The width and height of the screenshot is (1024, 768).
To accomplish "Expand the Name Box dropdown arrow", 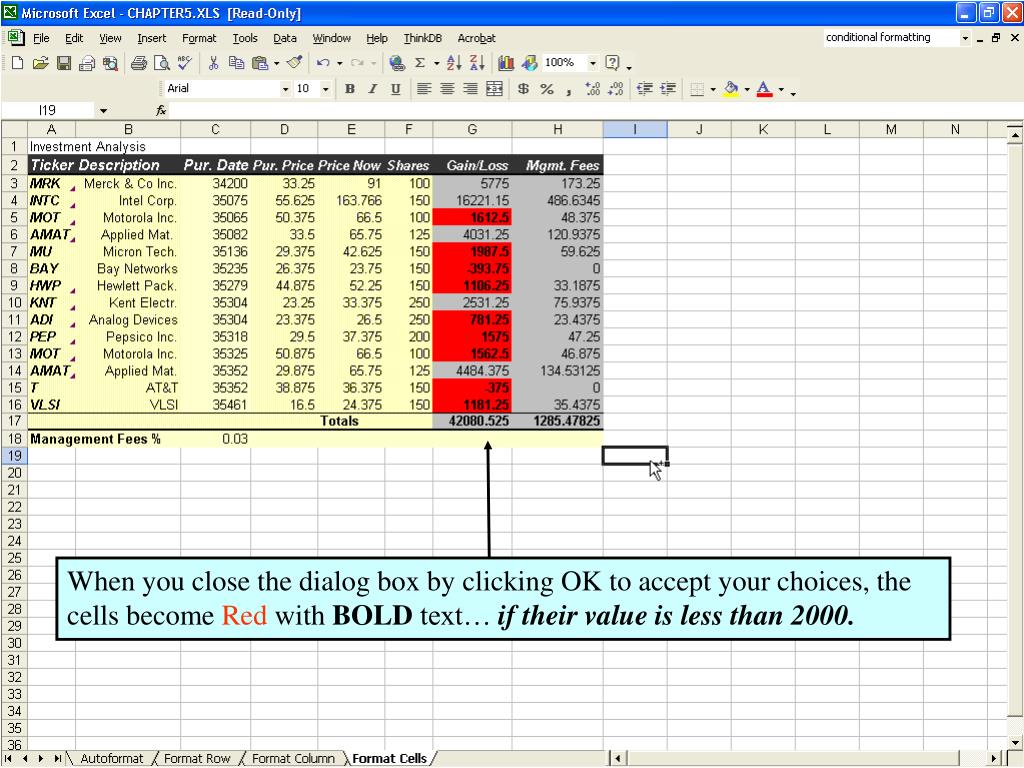I will pyautogui.click(x=103, y=110).
